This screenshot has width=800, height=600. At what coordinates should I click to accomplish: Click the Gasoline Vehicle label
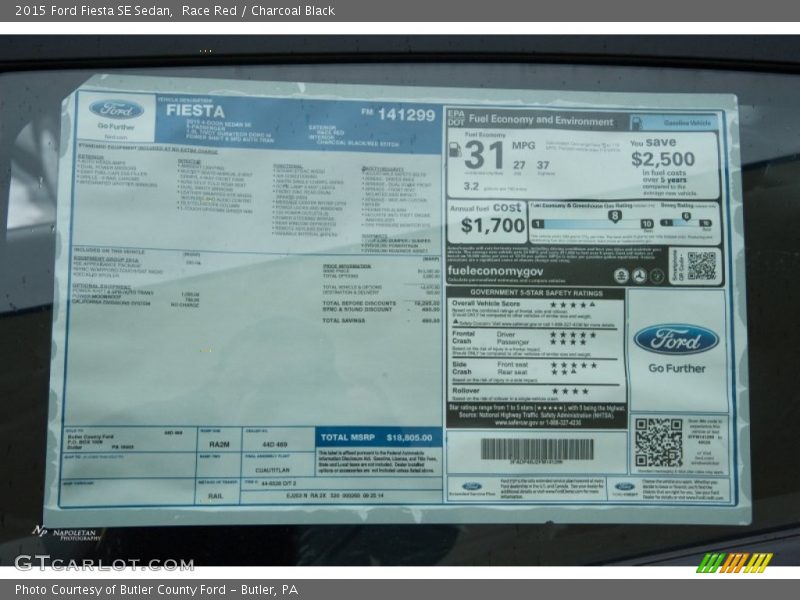coord(687,123)
